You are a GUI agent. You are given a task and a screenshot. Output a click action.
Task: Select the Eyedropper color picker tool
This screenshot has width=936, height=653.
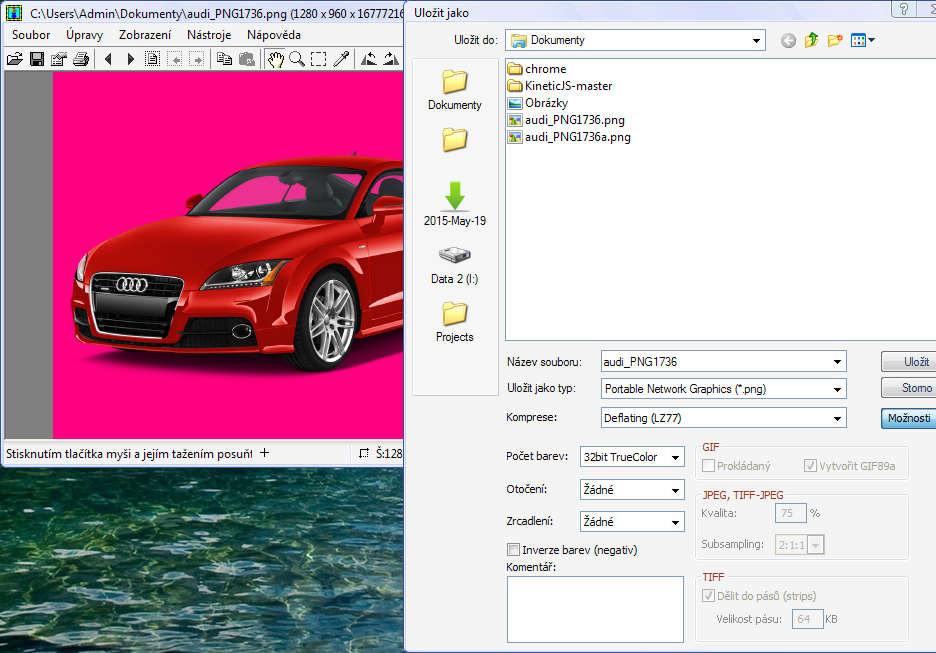(341, 58)
